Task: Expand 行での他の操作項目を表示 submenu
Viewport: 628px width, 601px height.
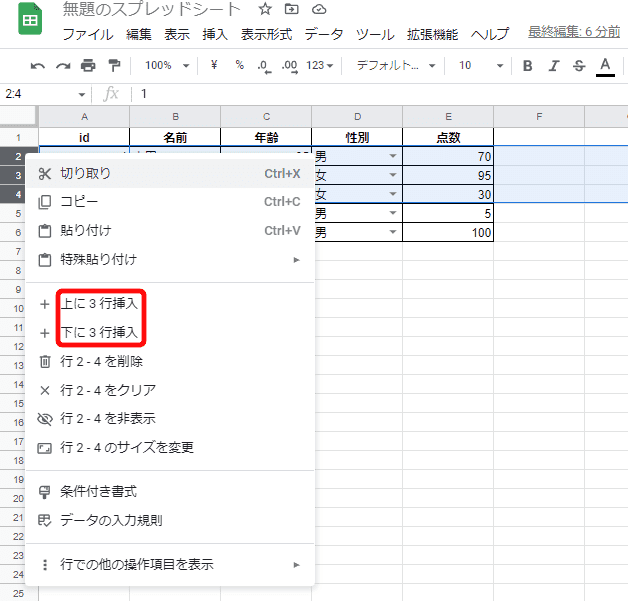Action: click(x=170, y=565)
